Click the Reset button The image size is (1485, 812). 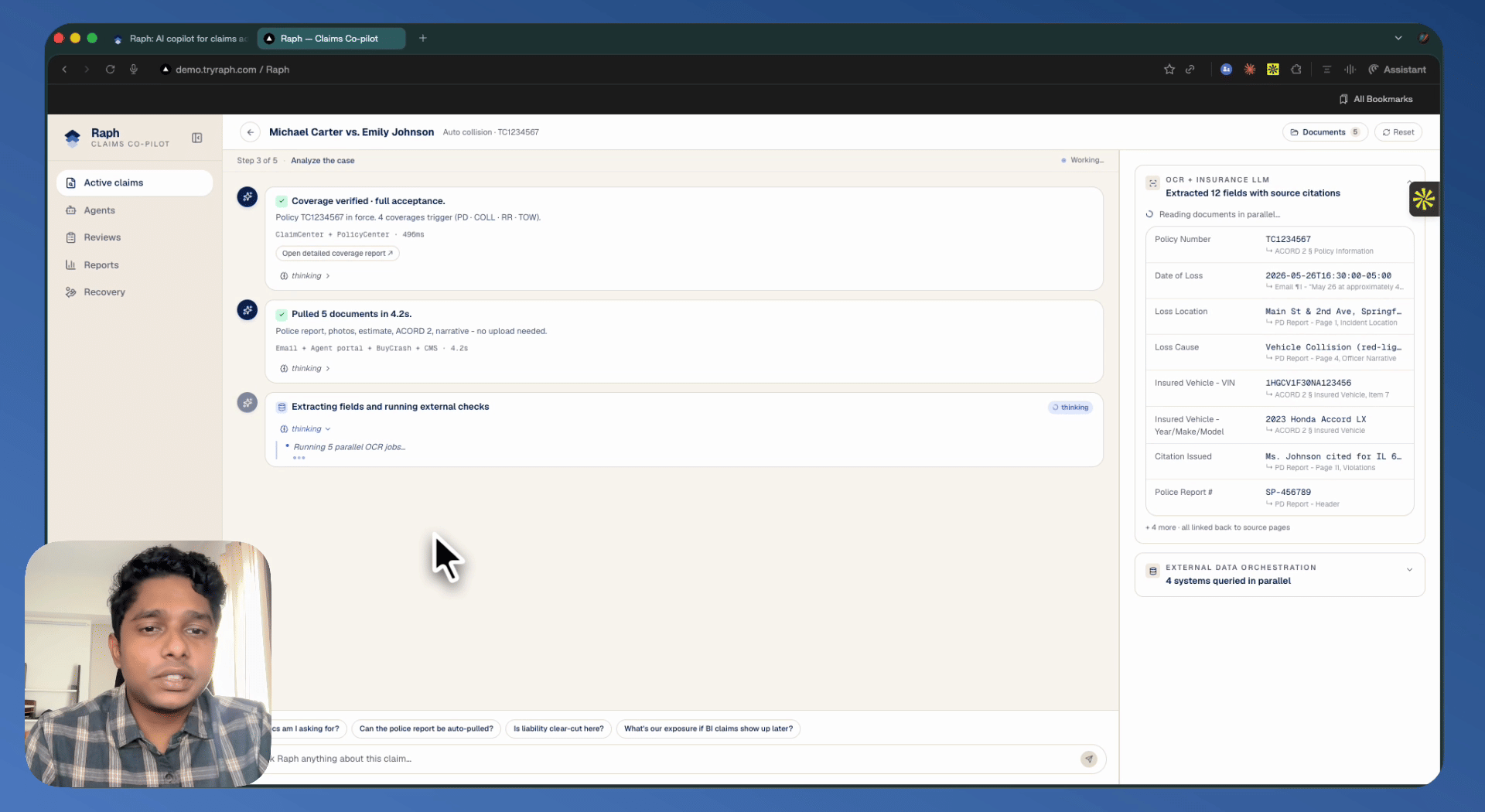point(1398,132)
